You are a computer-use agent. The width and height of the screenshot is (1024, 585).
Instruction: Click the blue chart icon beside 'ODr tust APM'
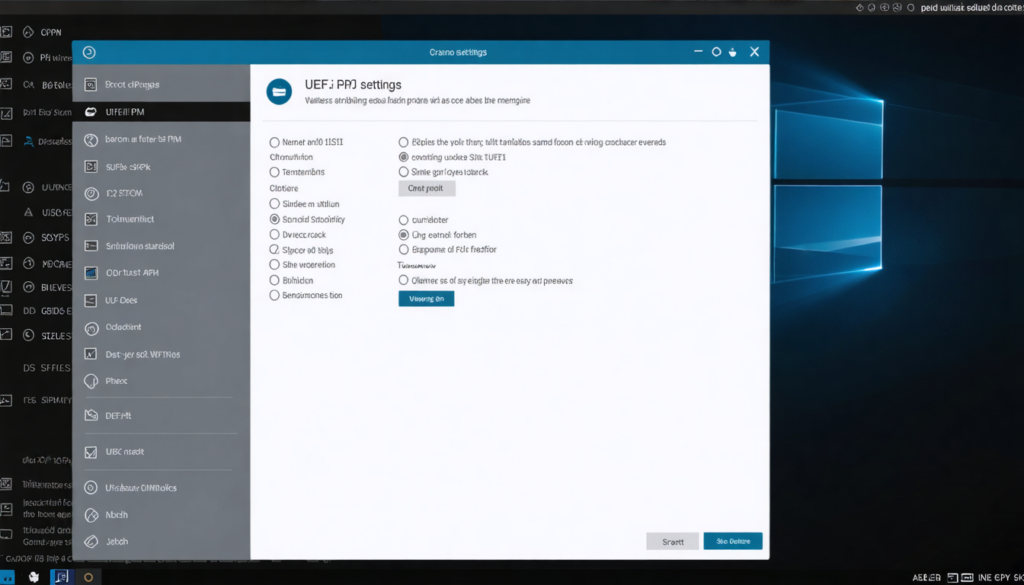(x=91, y=273)
